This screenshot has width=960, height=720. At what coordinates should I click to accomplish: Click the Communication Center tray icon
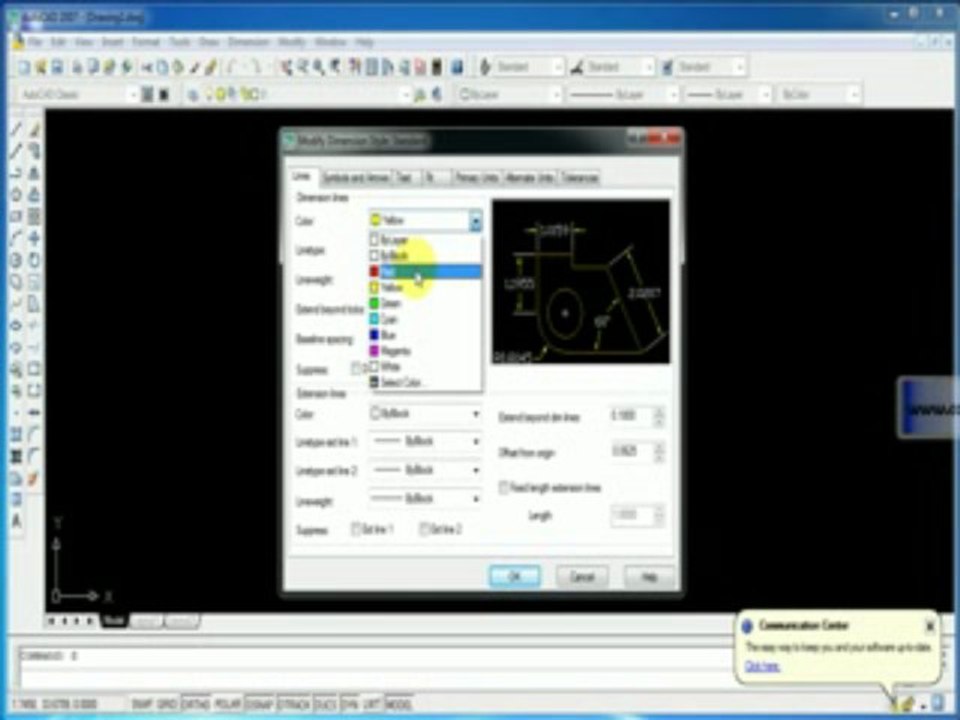click(x=893, y=703)
